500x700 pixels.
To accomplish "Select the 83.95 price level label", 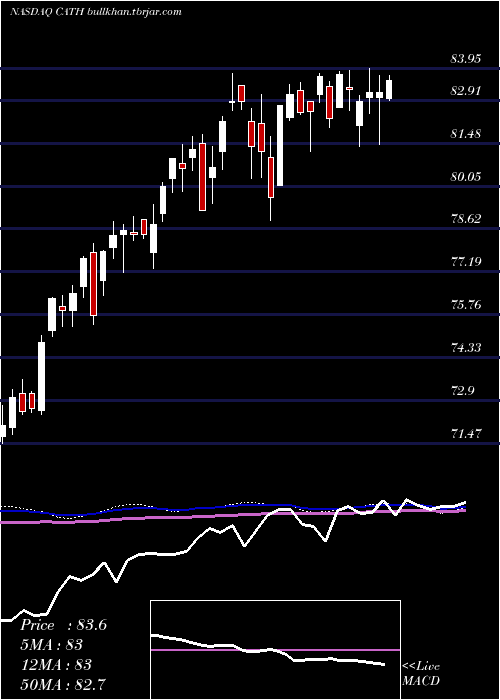I will click(466, 58).
